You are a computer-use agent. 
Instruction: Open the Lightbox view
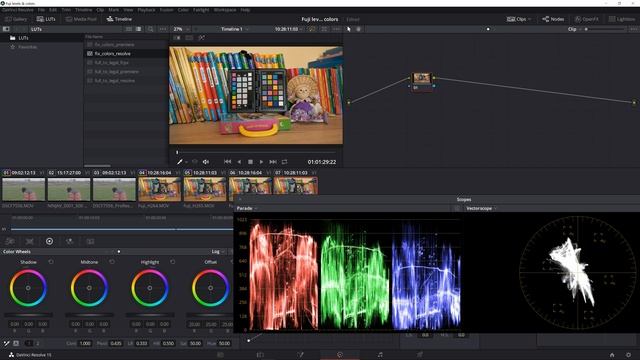tap(622, 19)
